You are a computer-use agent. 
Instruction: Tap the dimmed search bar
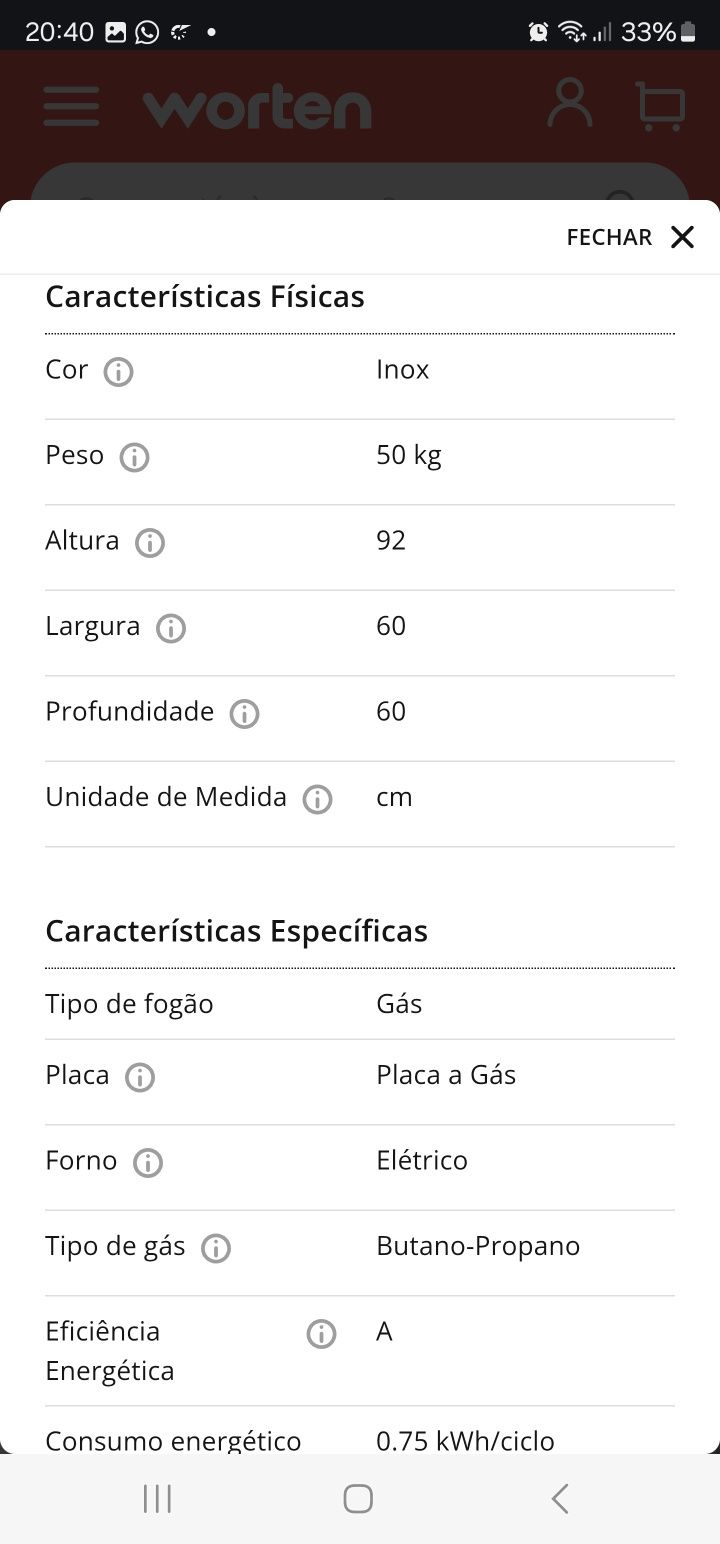pos(360,184)
